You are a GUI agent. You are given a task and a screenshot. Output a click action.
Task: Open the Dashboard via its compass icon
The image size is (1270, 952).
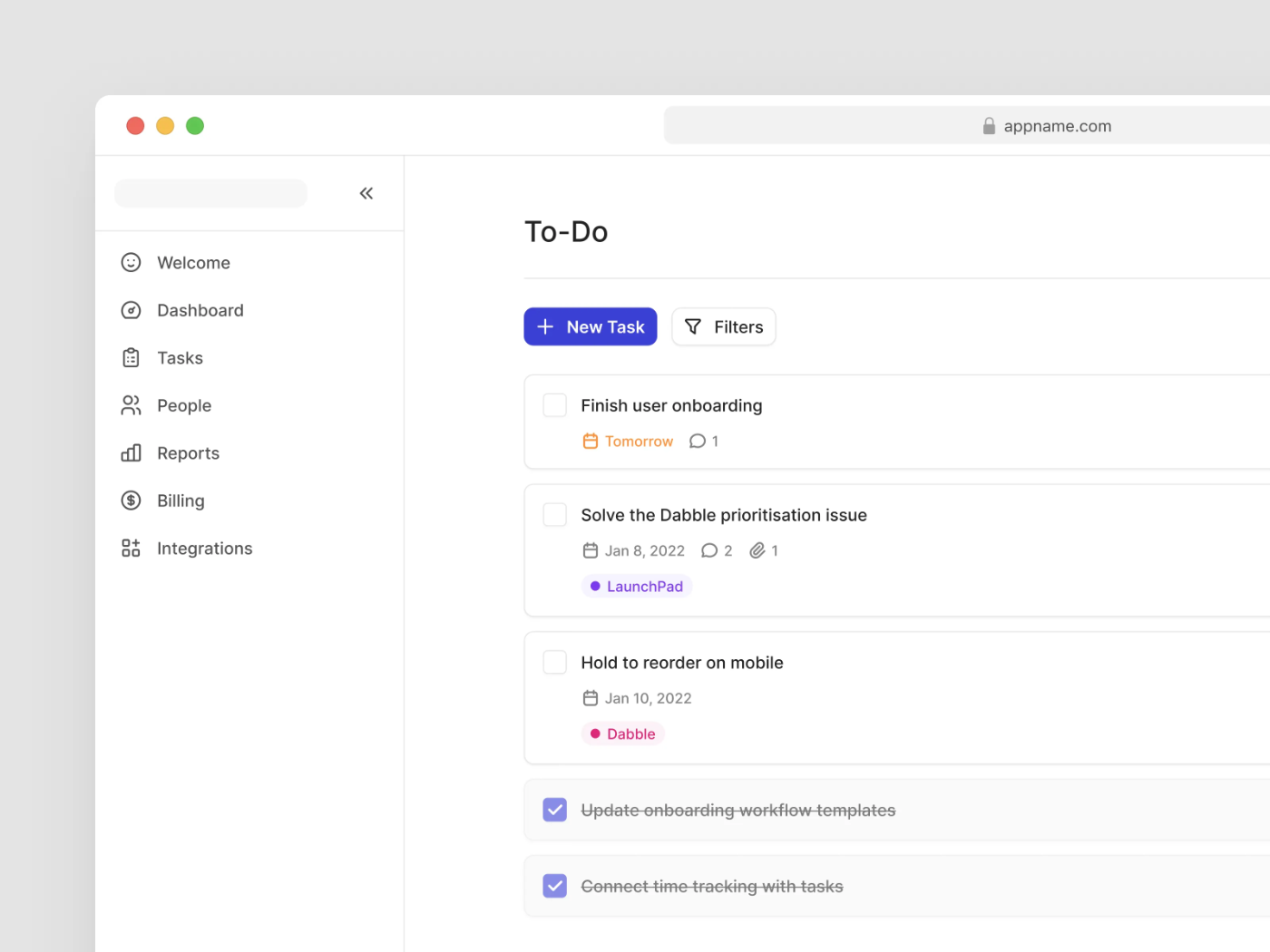coord(132,310)
